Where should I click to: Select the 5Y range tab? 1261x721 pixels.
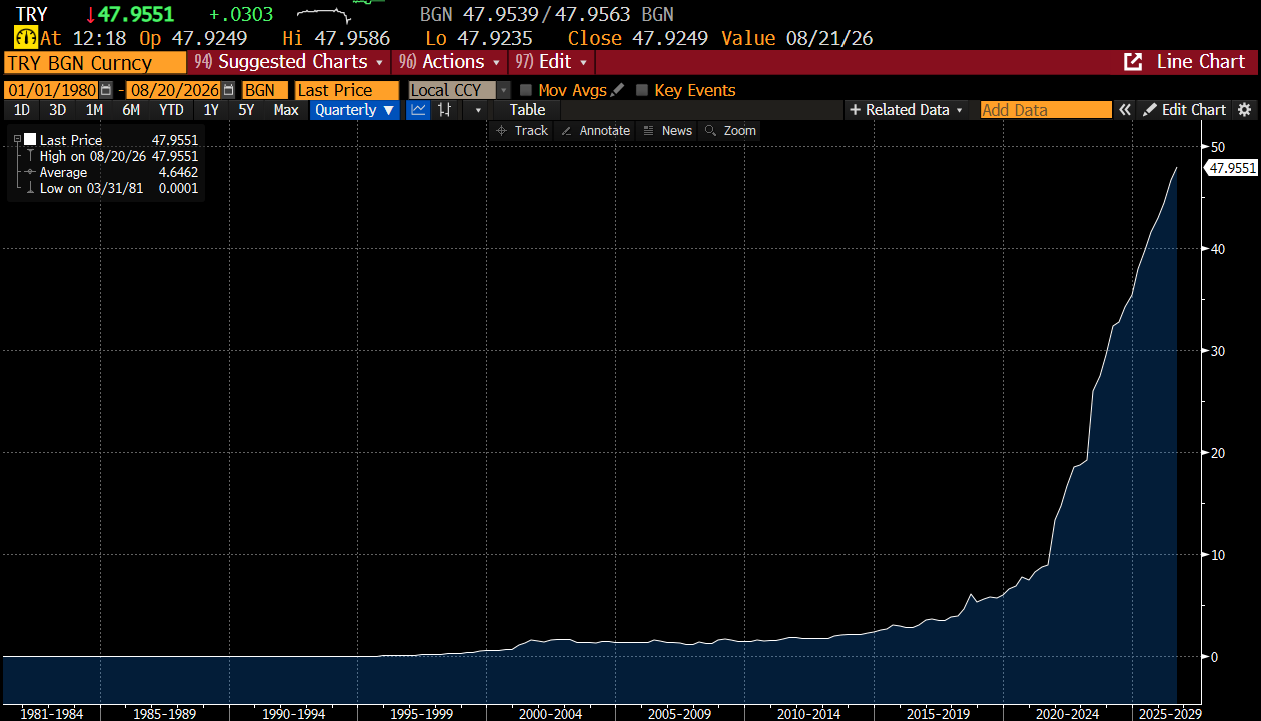(x=246, y=110)
